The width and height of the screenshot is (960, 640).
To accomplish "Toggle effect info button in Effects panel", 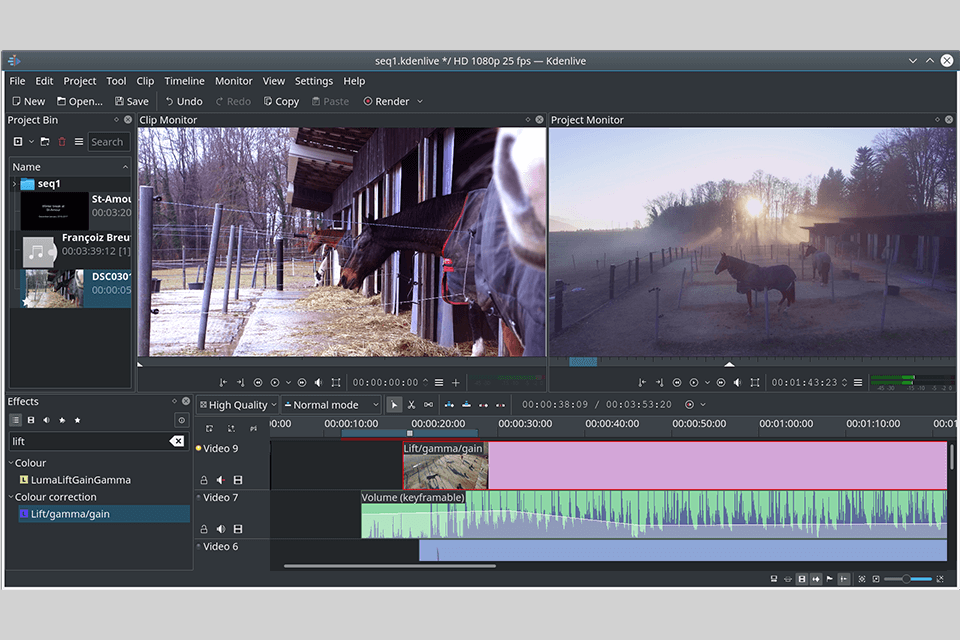I will coord(181,420).
